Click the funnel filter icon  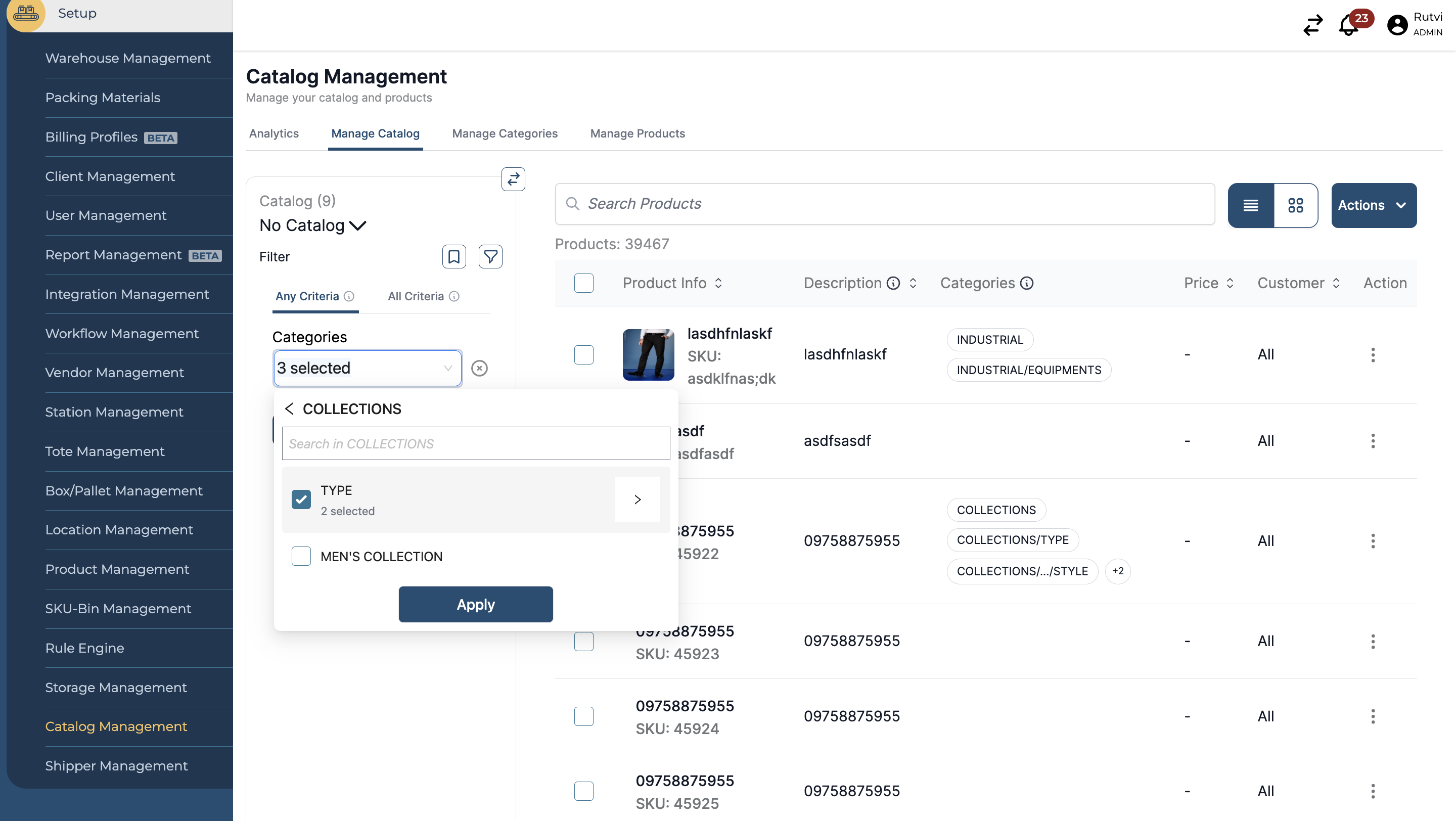click(490, 256)
